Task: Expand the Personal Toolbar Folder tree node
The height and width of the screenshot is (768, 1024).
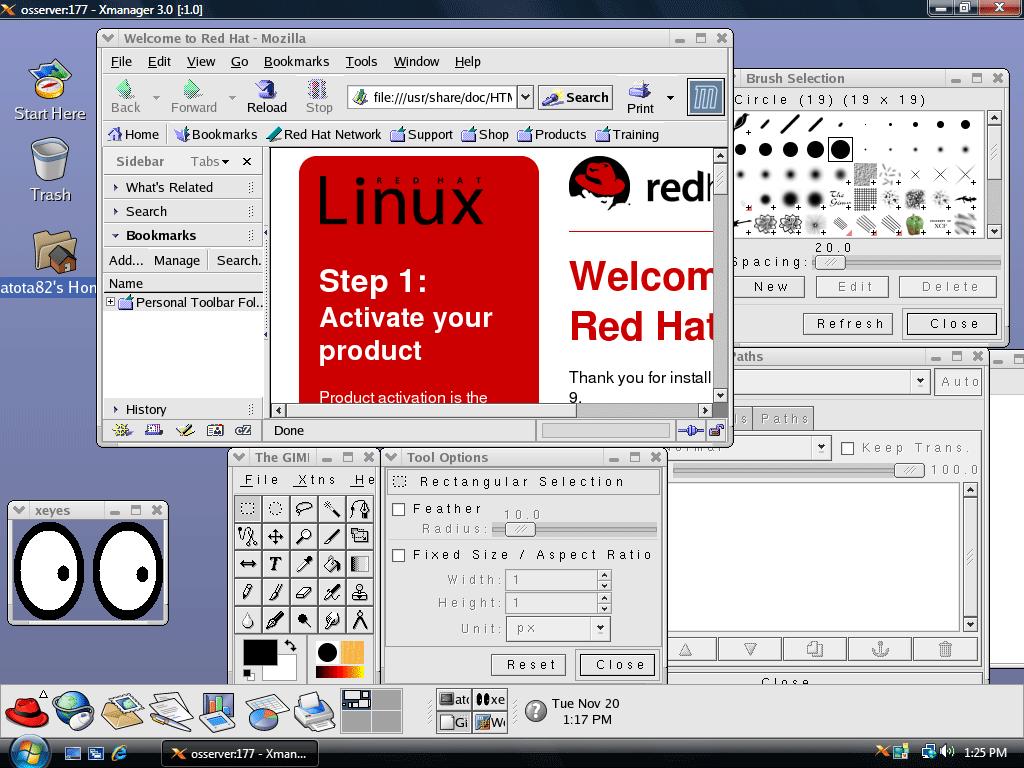Action: [110, 302]
